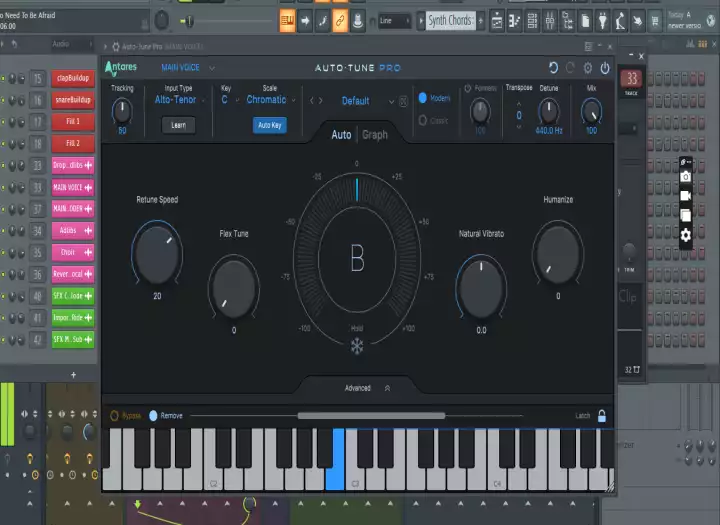Screen dimensions: 720x525
Task: Mute the clapBuildup channel LED
Action: tap(3, 79)
